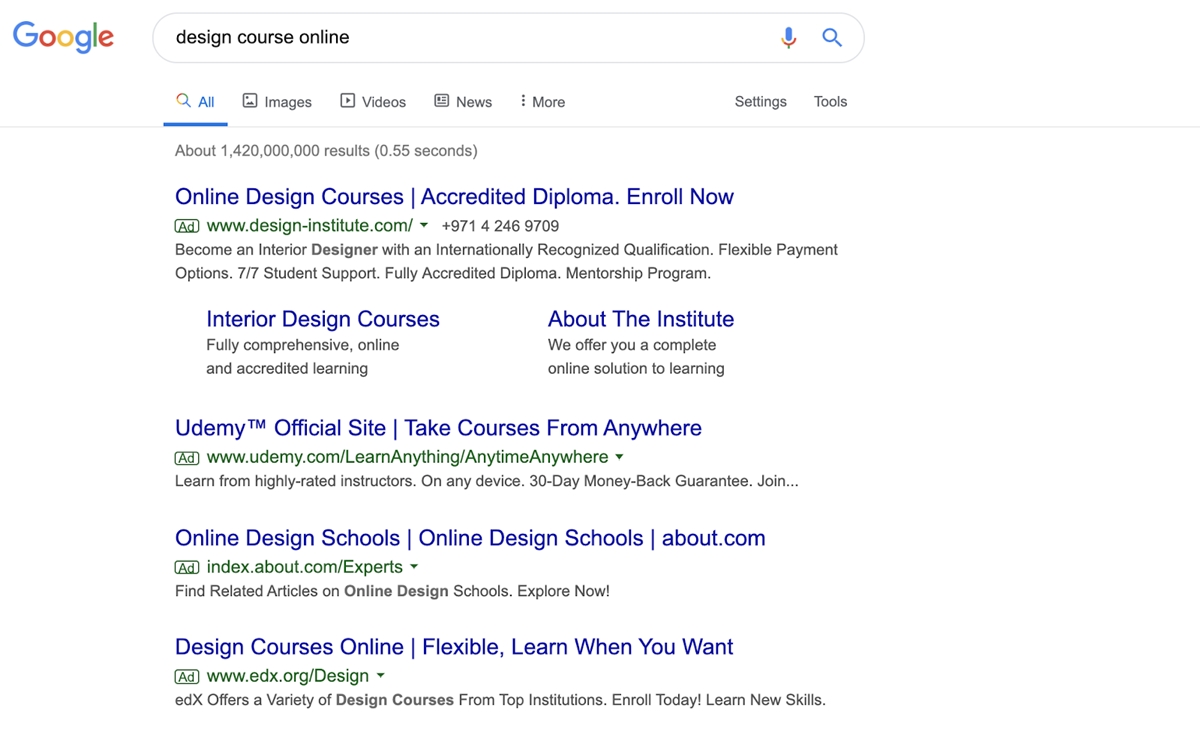Click 'edX Offers a Variety of Design Courses' snippet
1200x731 pixels.
click(500, 700)
